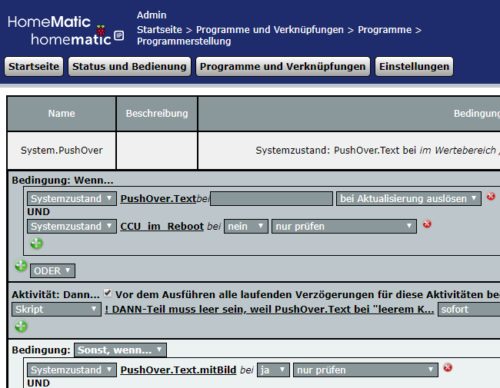Add new condition block beside ODER
Screen dimensions: 500x388
[21, 266]
